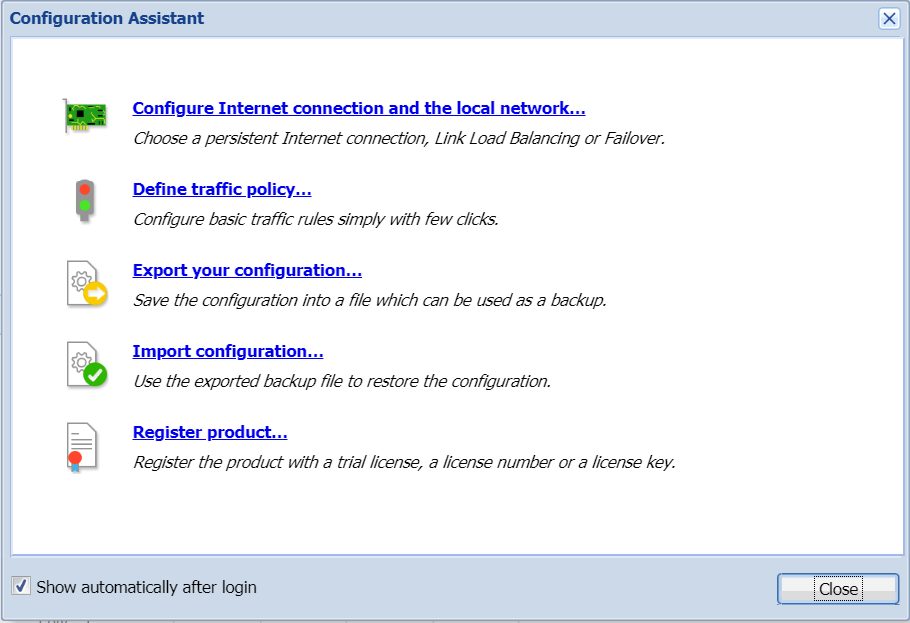Select the Export your configuration link
Image resolution: width=910 pixels, height=623 pixels.
tap(247, 270)
